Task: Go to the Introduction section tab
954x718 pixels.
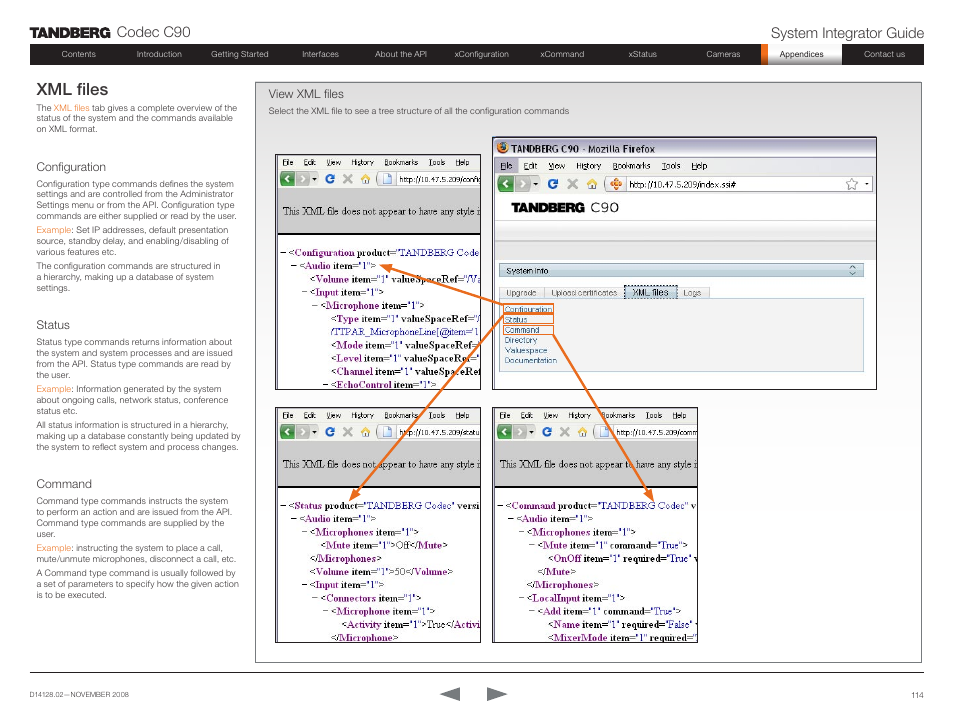Action: coord(159,54)
